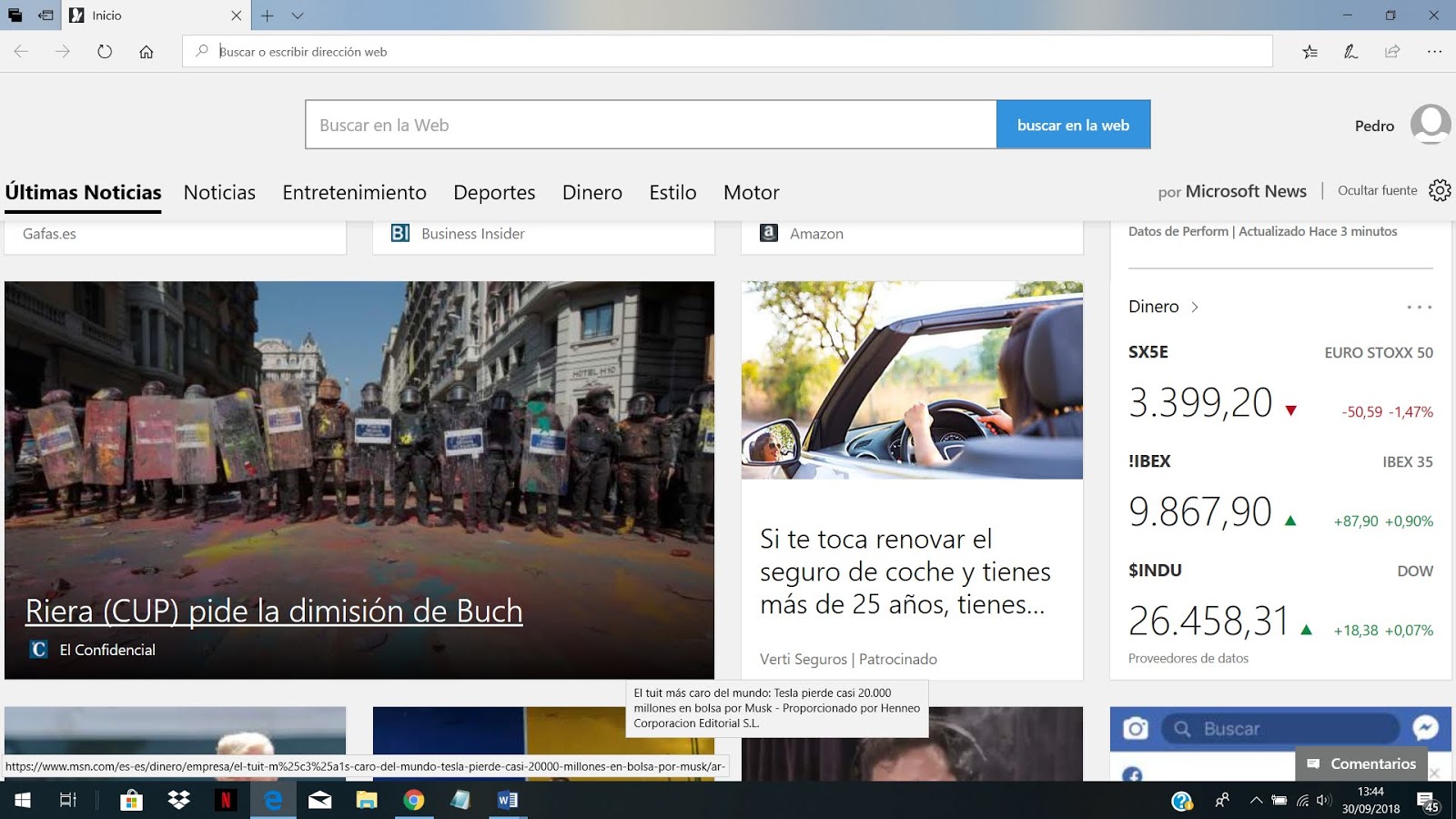Show hidden system tray icons
This screenshot has width=1456, height=819.
click(x=1256, y=800)
